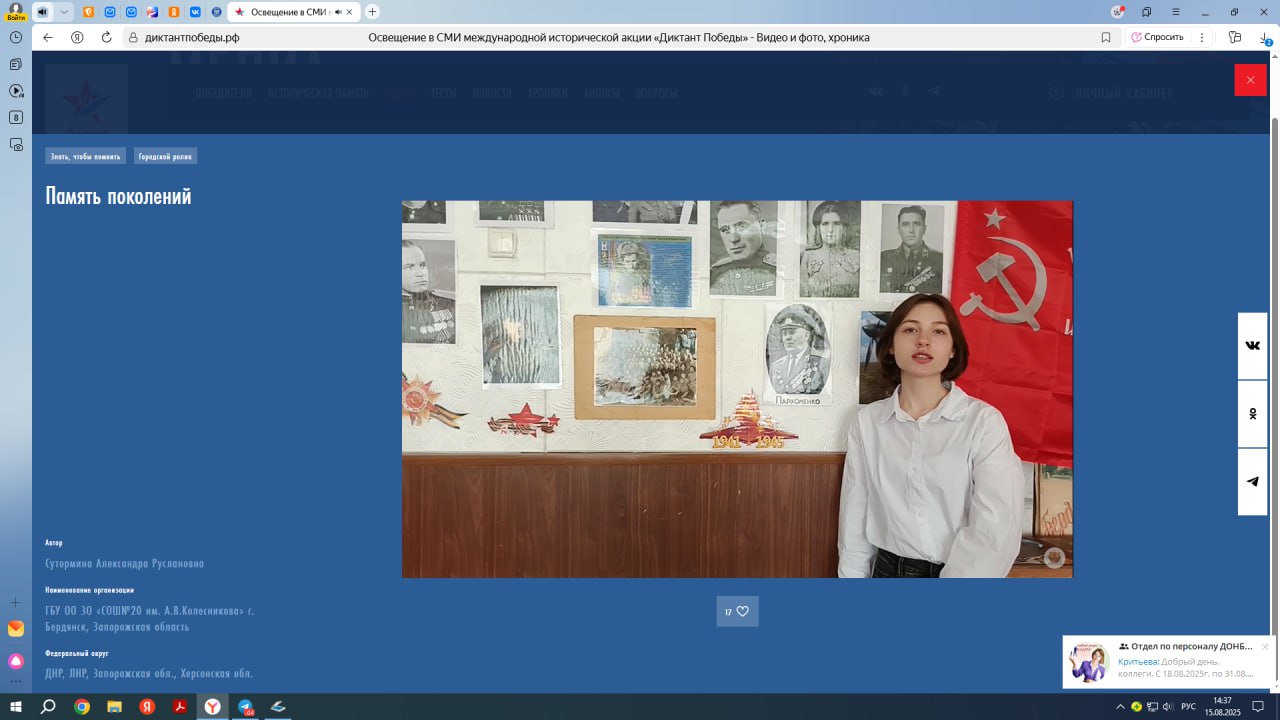Open Windows taskbar search
This screenshot has width=1280, height=720.
[48, 706]
